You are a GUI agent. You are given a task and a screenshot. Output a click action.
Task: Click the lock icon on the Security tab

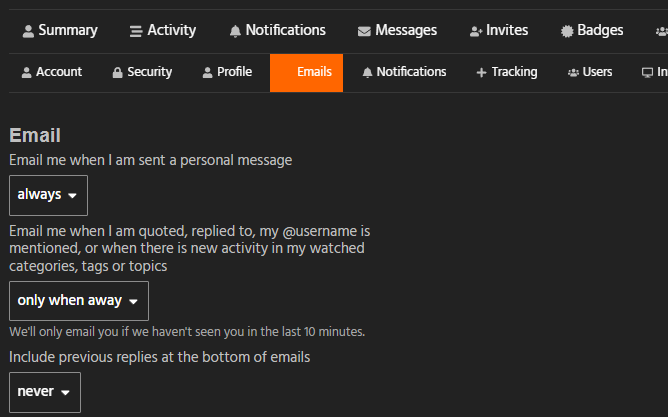tap(117, 73)
